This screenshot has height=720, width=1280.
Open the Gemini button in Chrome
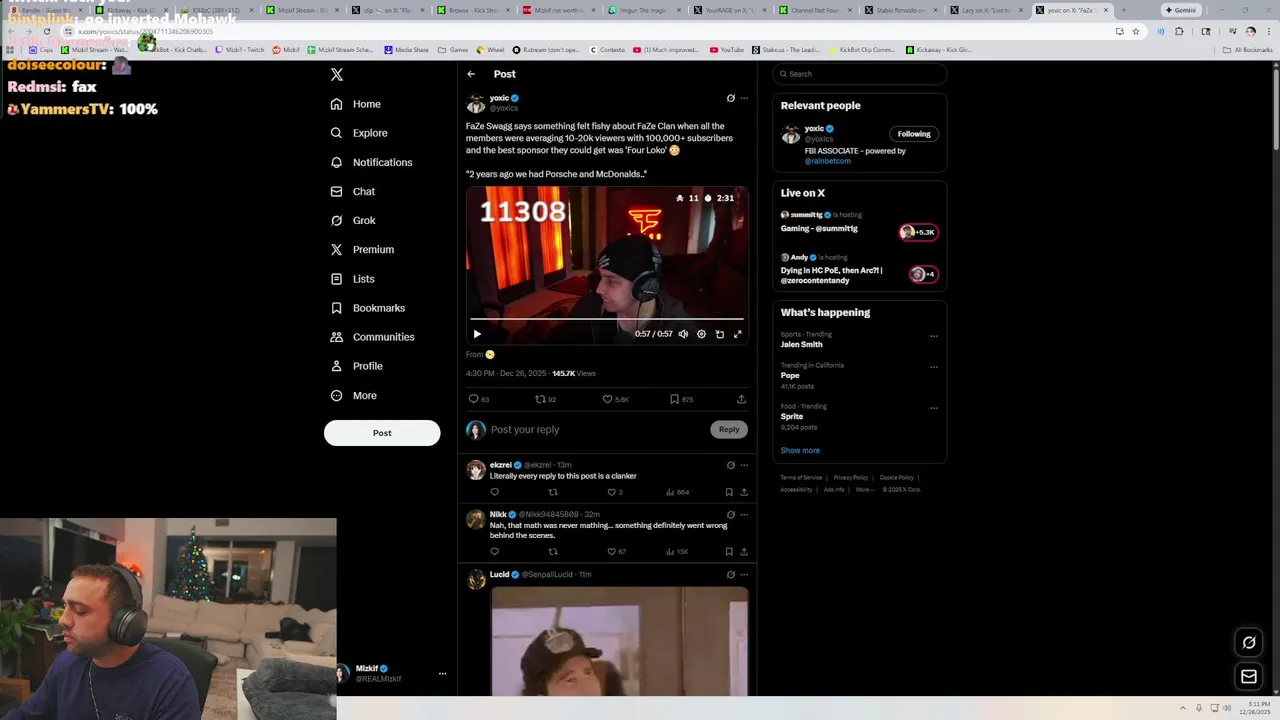coord(1181,10)
